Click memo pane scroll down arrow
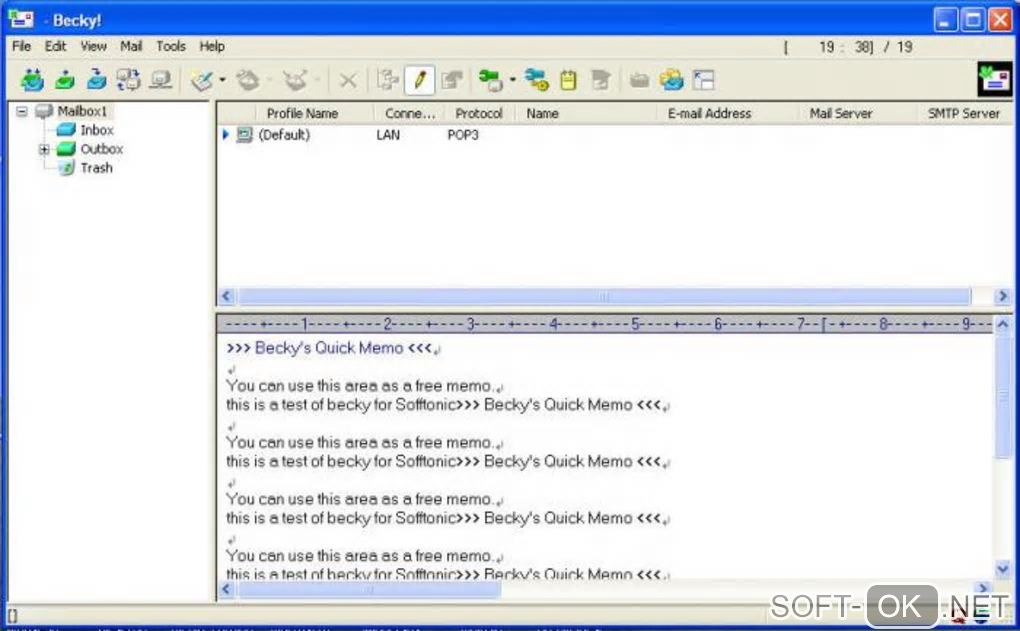Screen dimensions: 1020x631 1002,570
